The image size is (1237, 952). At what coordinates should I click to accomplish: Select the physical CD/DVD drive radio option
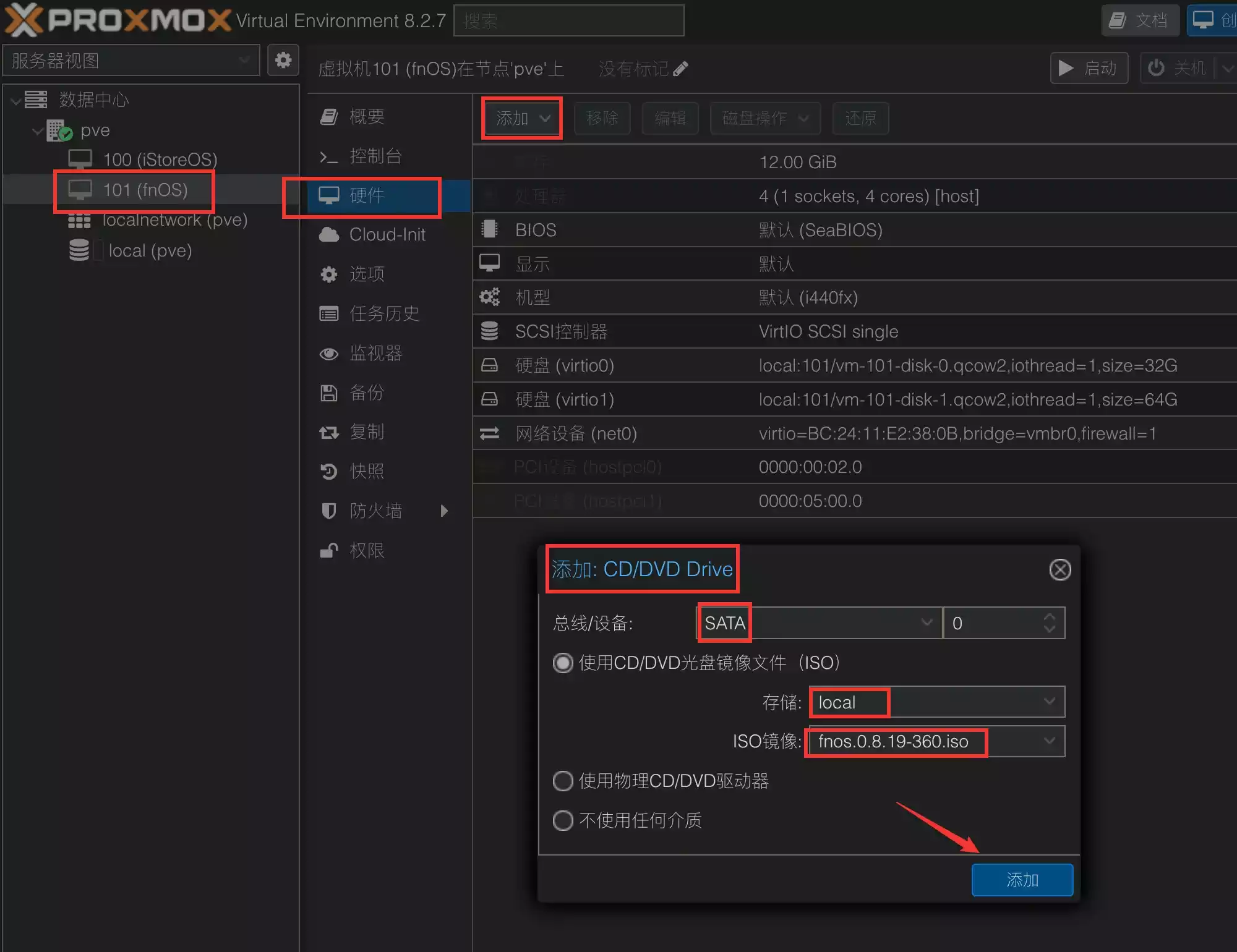tap(562, 781)
